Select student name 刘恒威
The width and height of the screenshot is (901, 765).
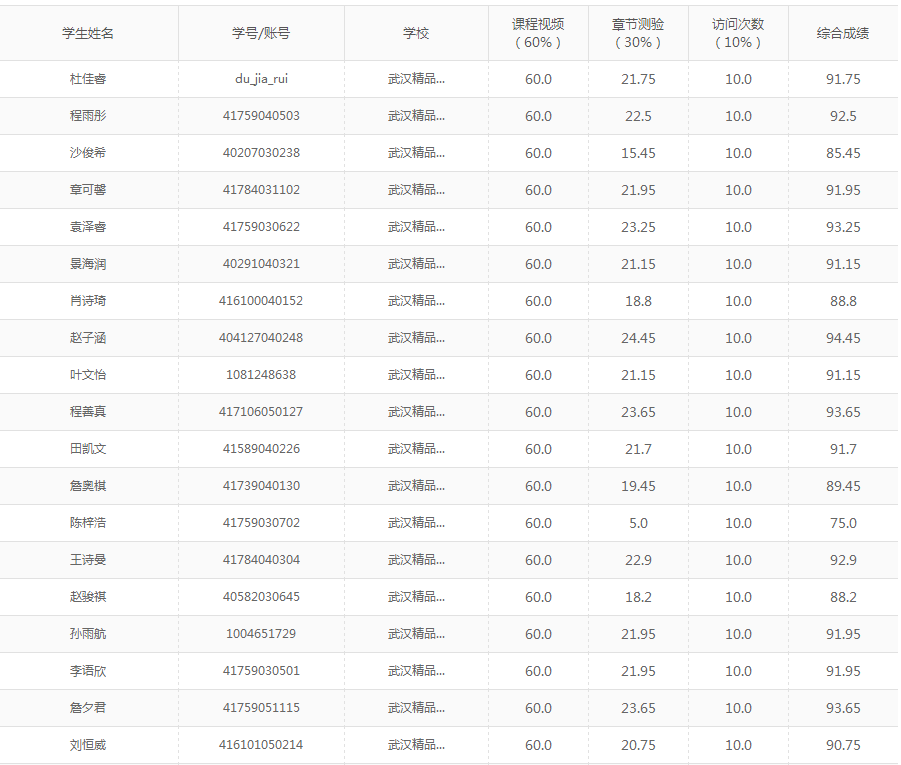tap(88, 745)
